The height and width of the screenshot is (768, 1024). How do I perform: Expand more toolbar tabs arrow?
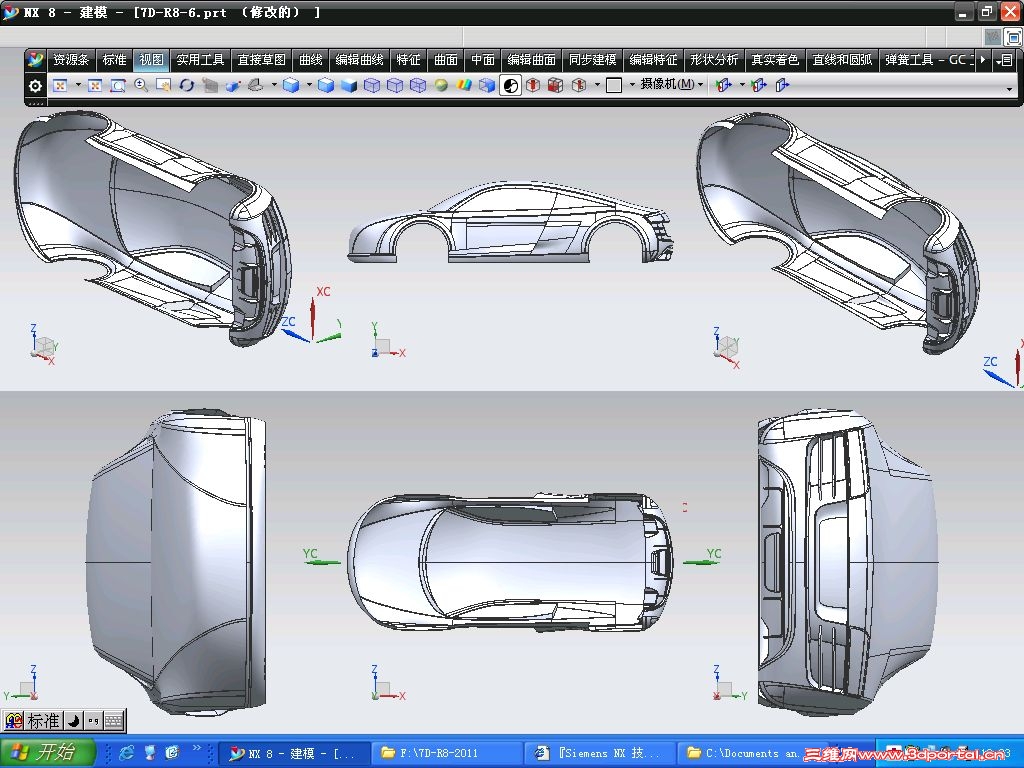click(983, 60)
